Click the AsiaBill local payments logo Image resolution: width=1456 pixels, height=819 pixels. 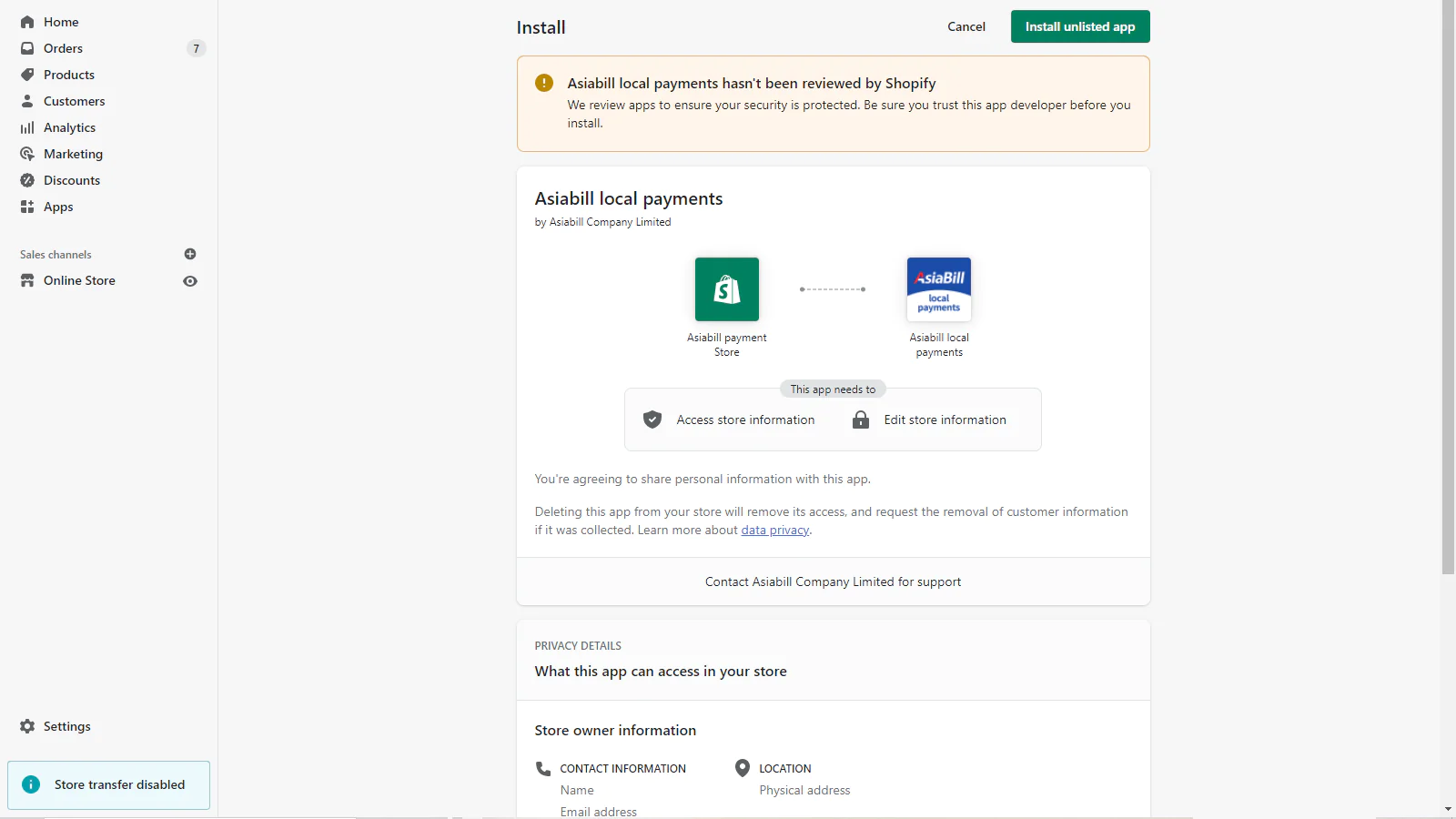[x=939, y=289]
